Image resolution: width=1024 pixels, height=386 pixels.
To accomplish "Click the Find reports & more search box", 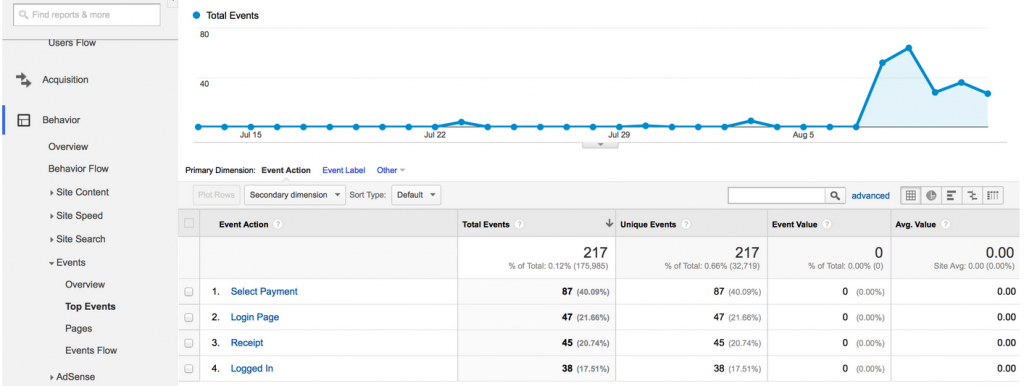I will click(x=87, y=14).
